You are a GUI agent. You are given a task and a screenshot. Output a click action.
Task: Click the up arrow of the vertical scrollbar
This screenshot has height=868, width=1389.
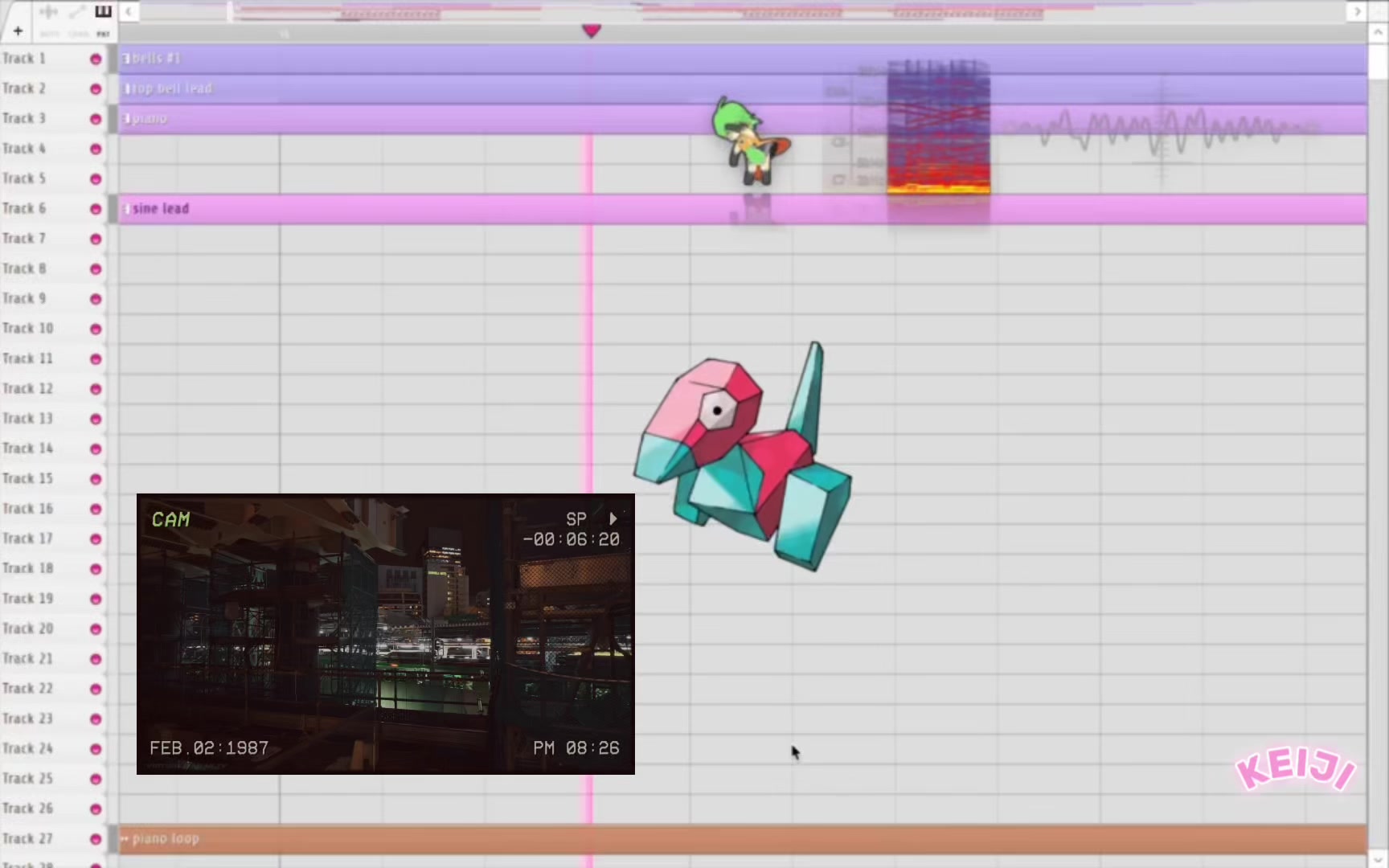[1378, 32]
